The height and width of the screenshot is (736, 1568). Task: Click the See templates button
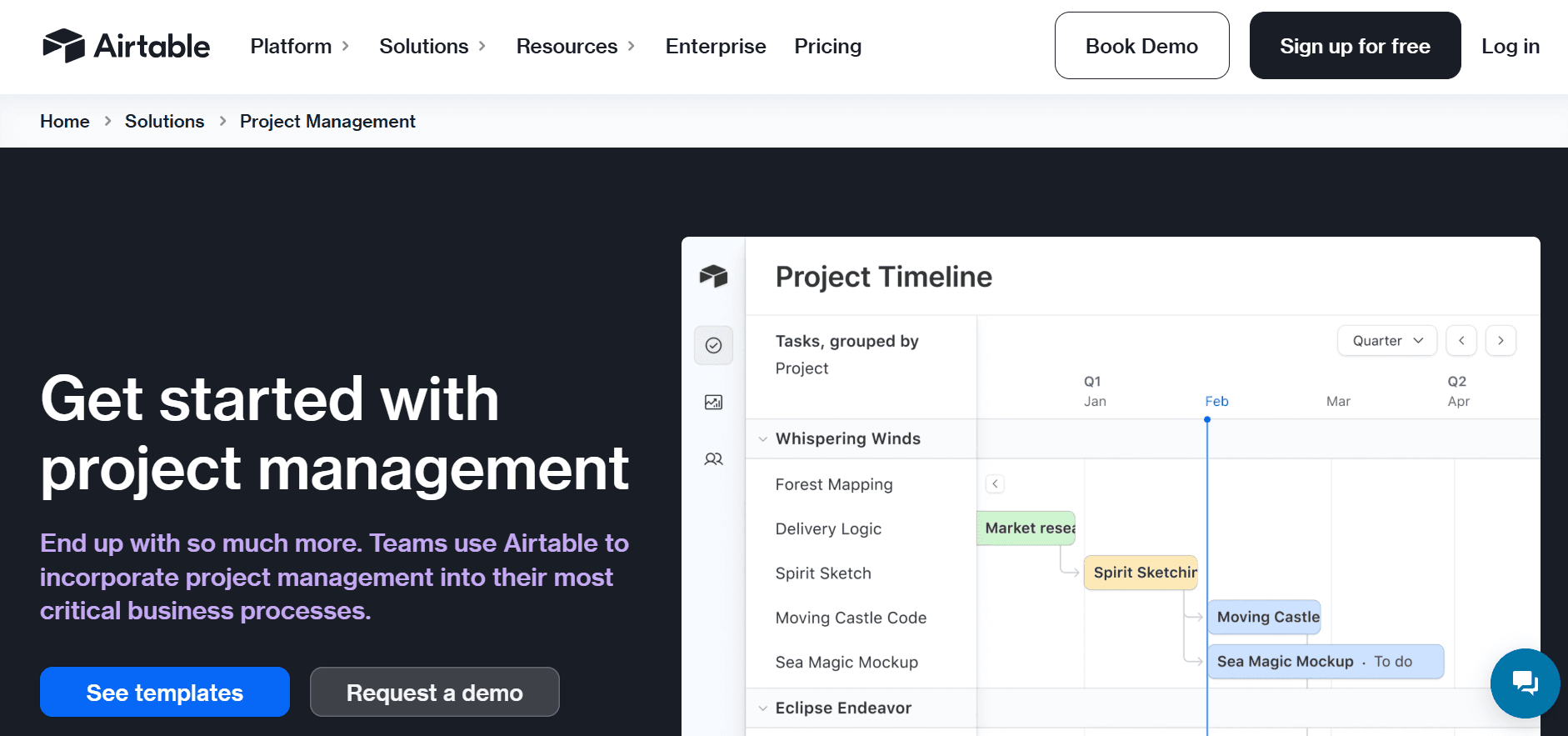pos(165,692)
